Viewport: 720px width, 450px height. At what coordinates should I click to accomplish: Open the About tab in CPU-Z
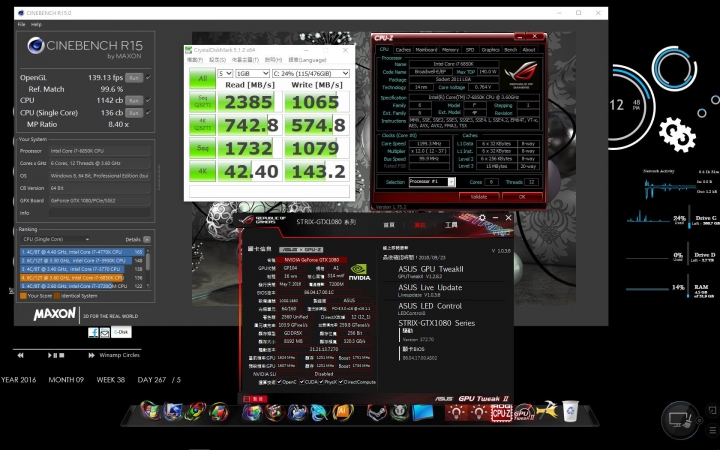click(529, 50)
